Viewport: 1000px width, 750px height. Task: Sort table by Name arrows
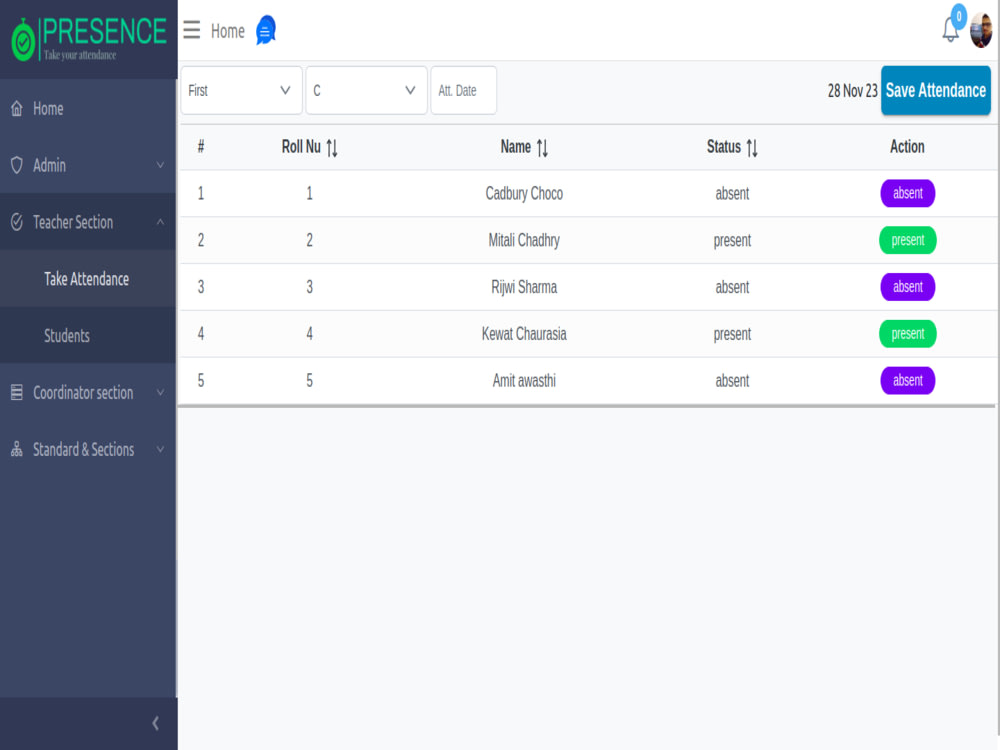point(542,148)
